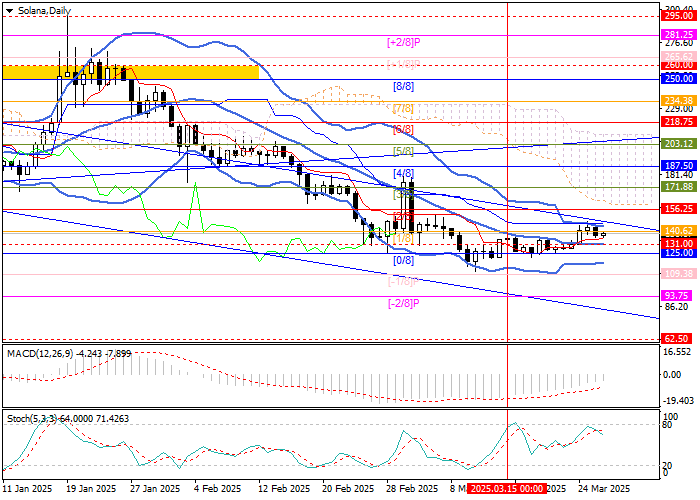Image resolution: width=700 pixels, height=500 pixels.
Task: Click the [+2/8]P Murrey level label
Action: coord(403,43)
